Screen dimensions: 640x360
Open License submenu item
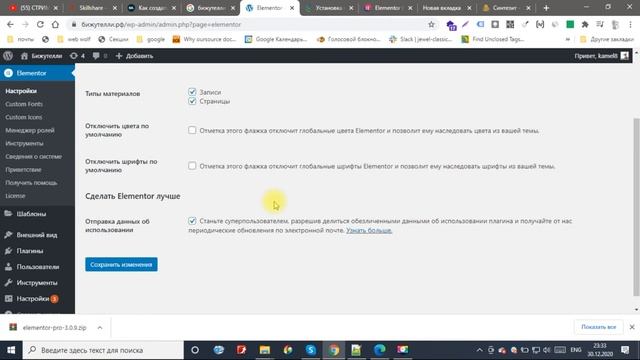point(16,196)
